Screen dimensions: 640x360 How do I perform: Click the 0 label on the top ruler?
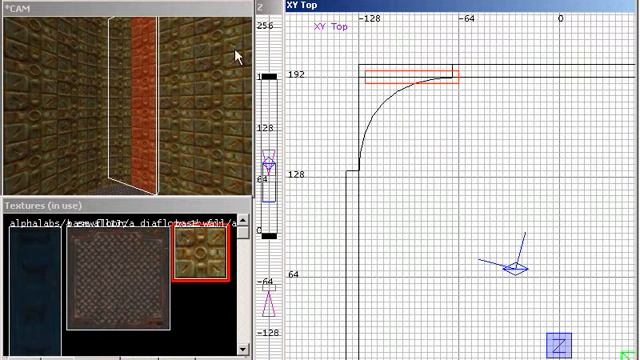click(x=561, y=18)
